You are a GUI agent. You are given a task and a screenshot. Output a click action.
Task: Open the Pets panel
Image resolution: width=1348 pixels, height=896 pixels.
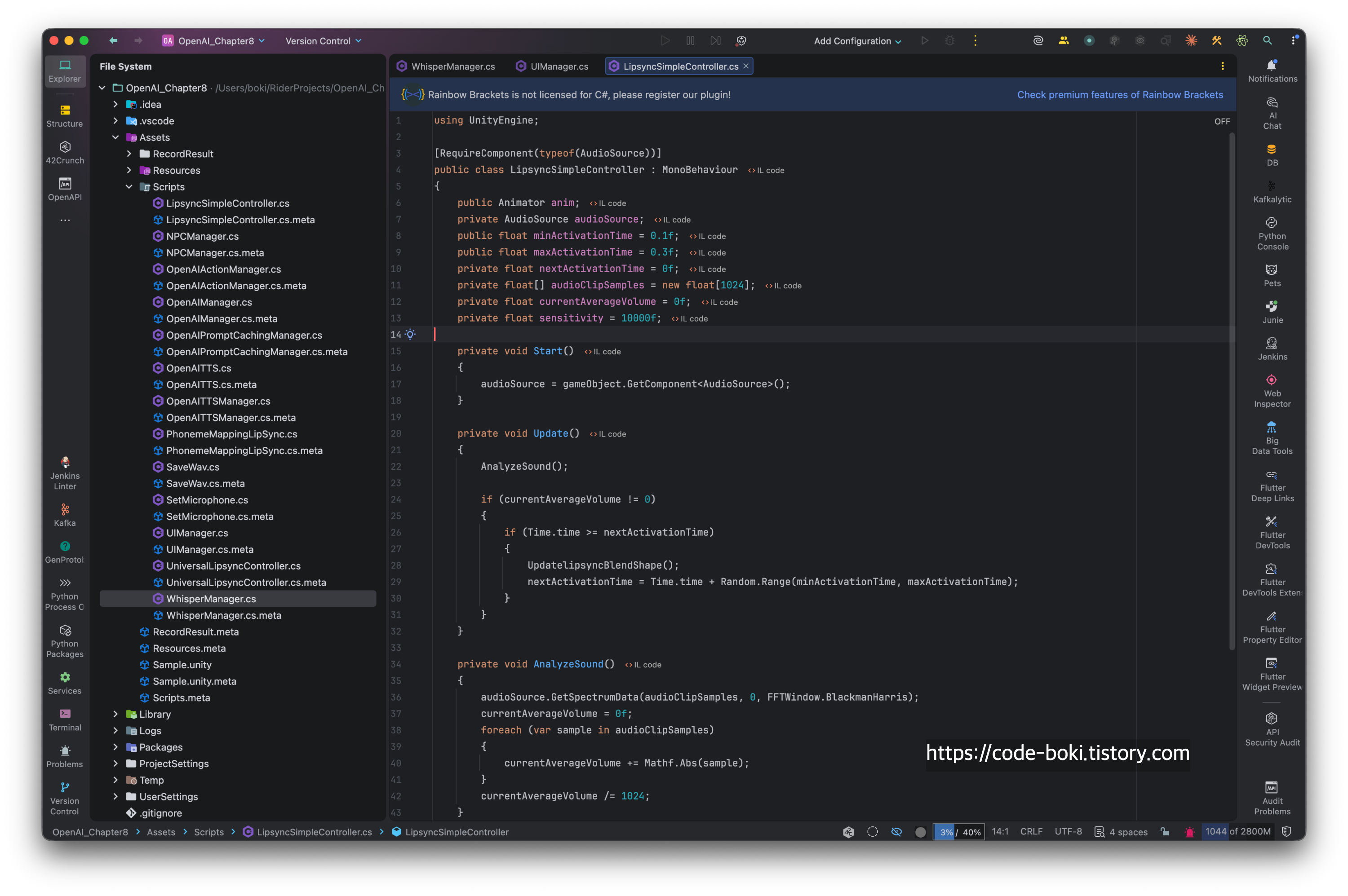(1272, 275)
